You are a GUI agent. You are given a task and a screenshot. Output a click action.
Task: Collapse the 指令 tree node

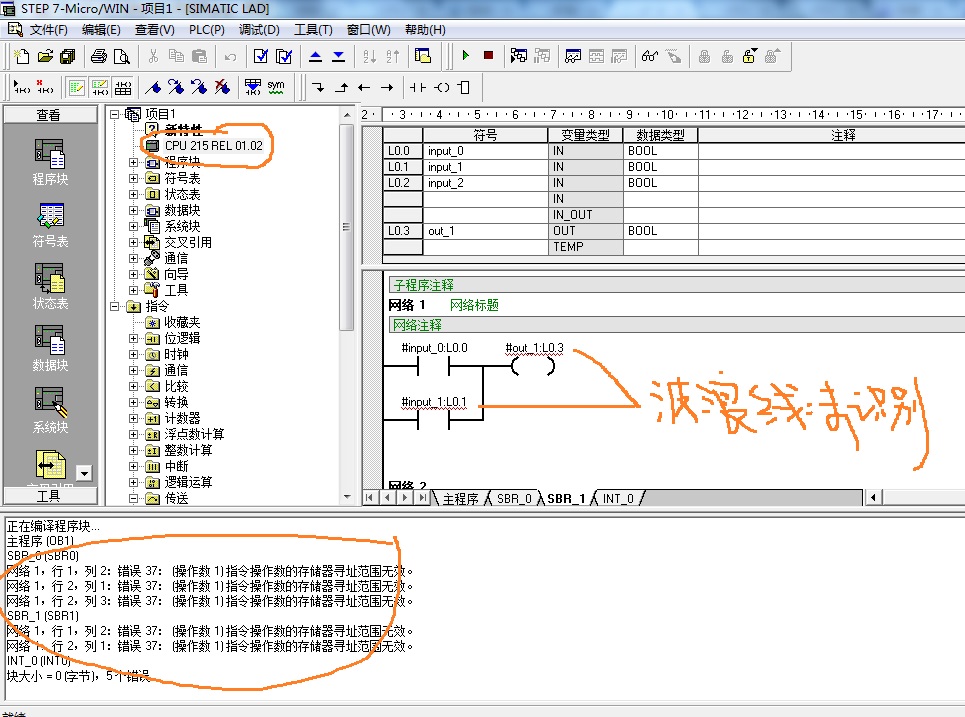(x=114, y=306)
